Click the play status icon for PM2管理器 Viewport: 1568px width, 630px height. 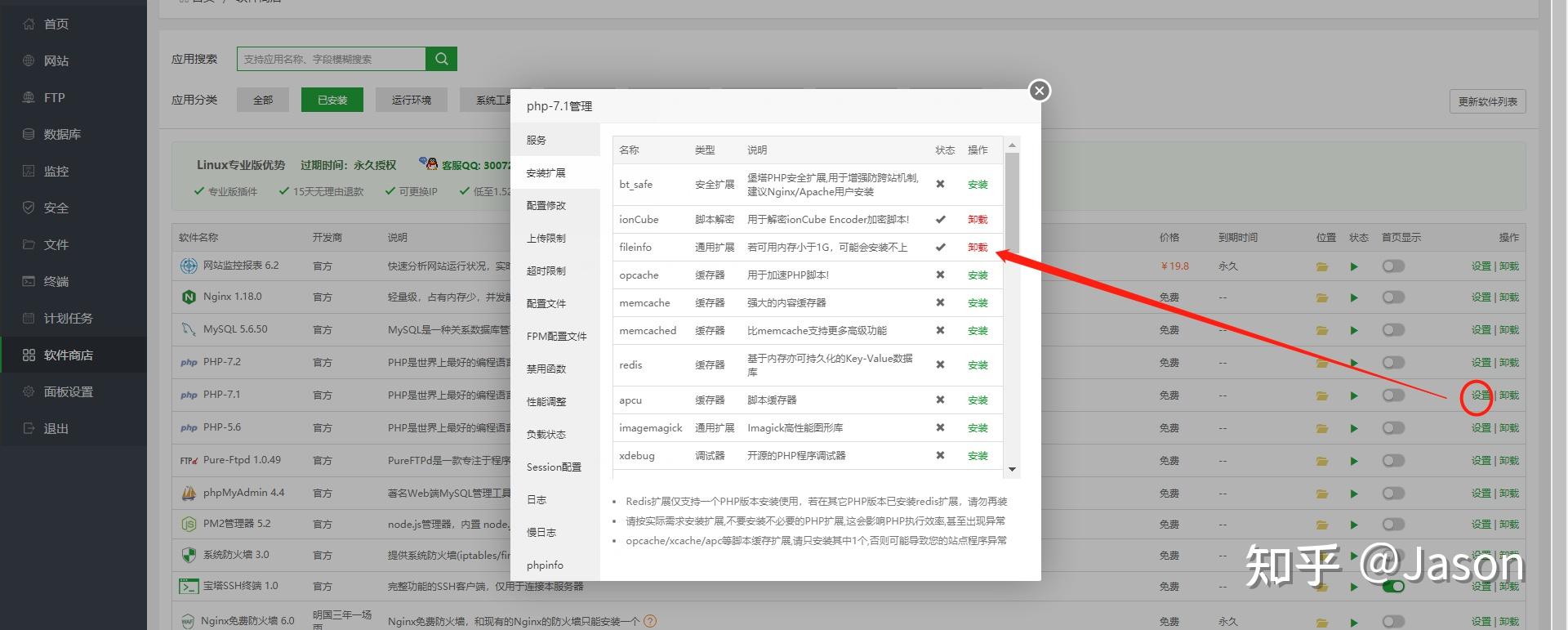pos(1354,525)
